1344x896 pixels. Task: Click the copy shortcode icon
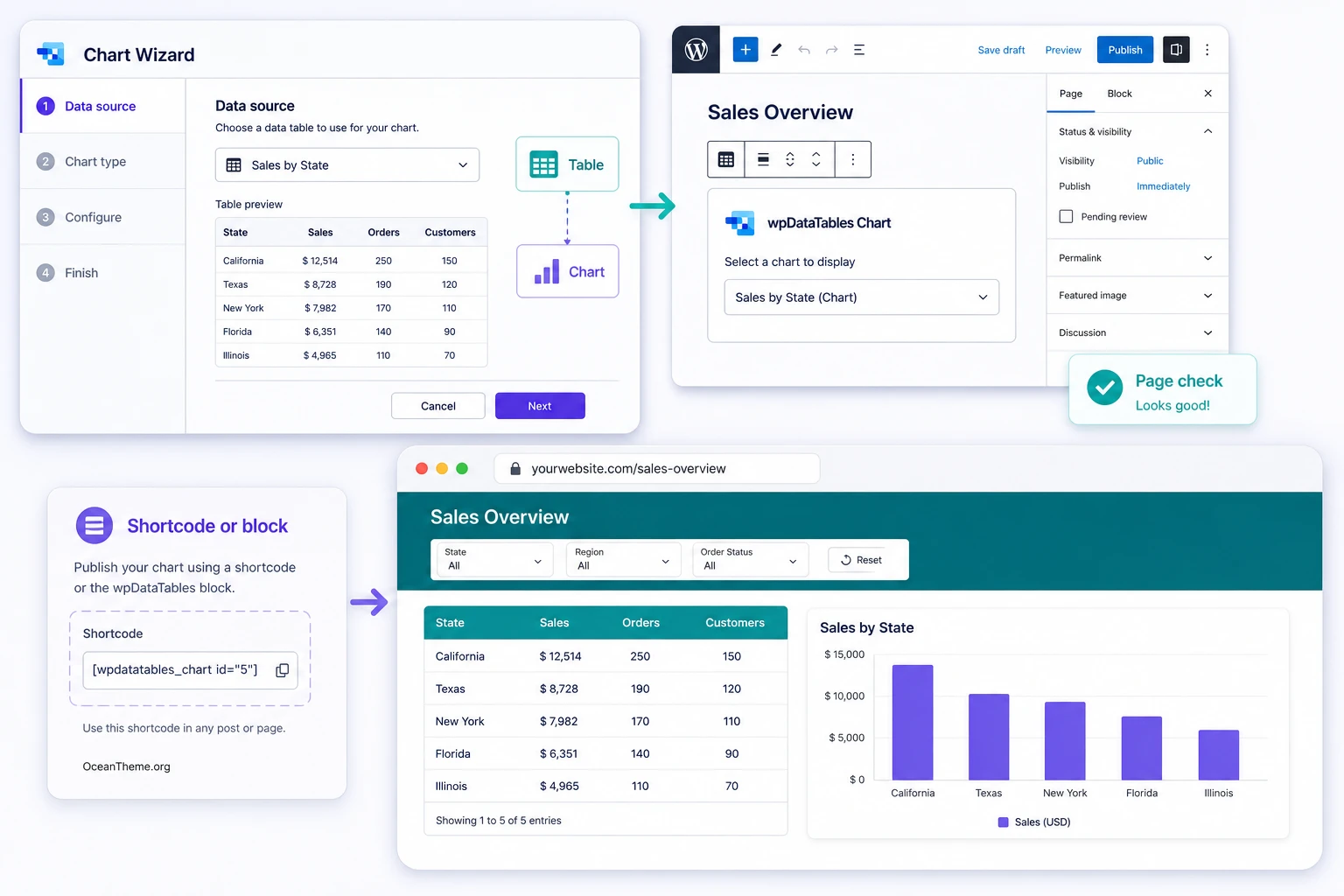coord(283,670)
